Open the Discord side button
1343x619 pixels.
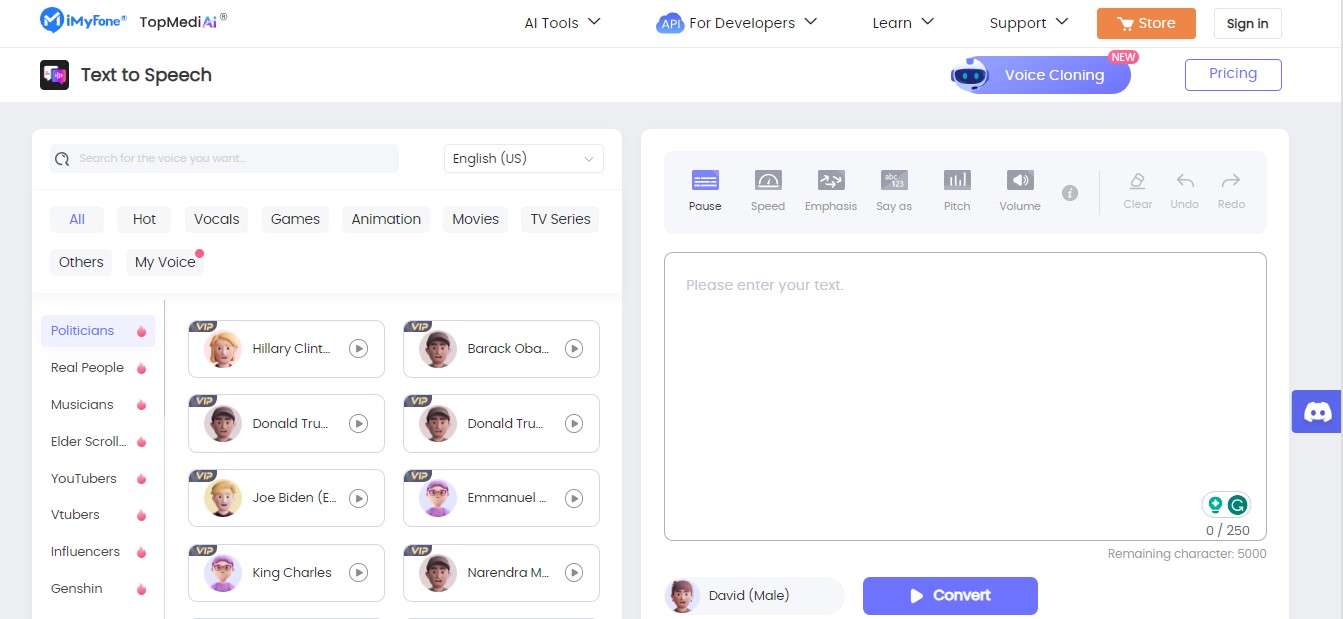tap(1317, 411)
